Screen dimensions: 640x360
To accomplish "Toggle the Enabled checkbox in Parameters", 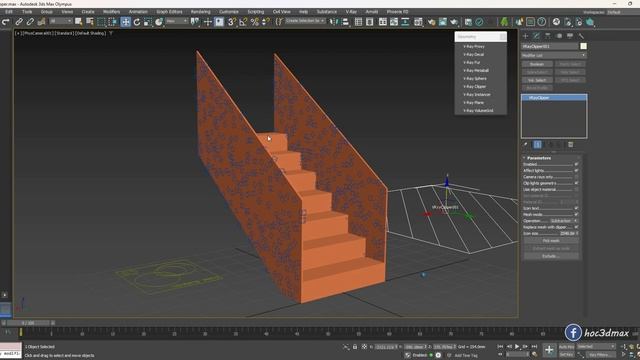I will point(576,164).
